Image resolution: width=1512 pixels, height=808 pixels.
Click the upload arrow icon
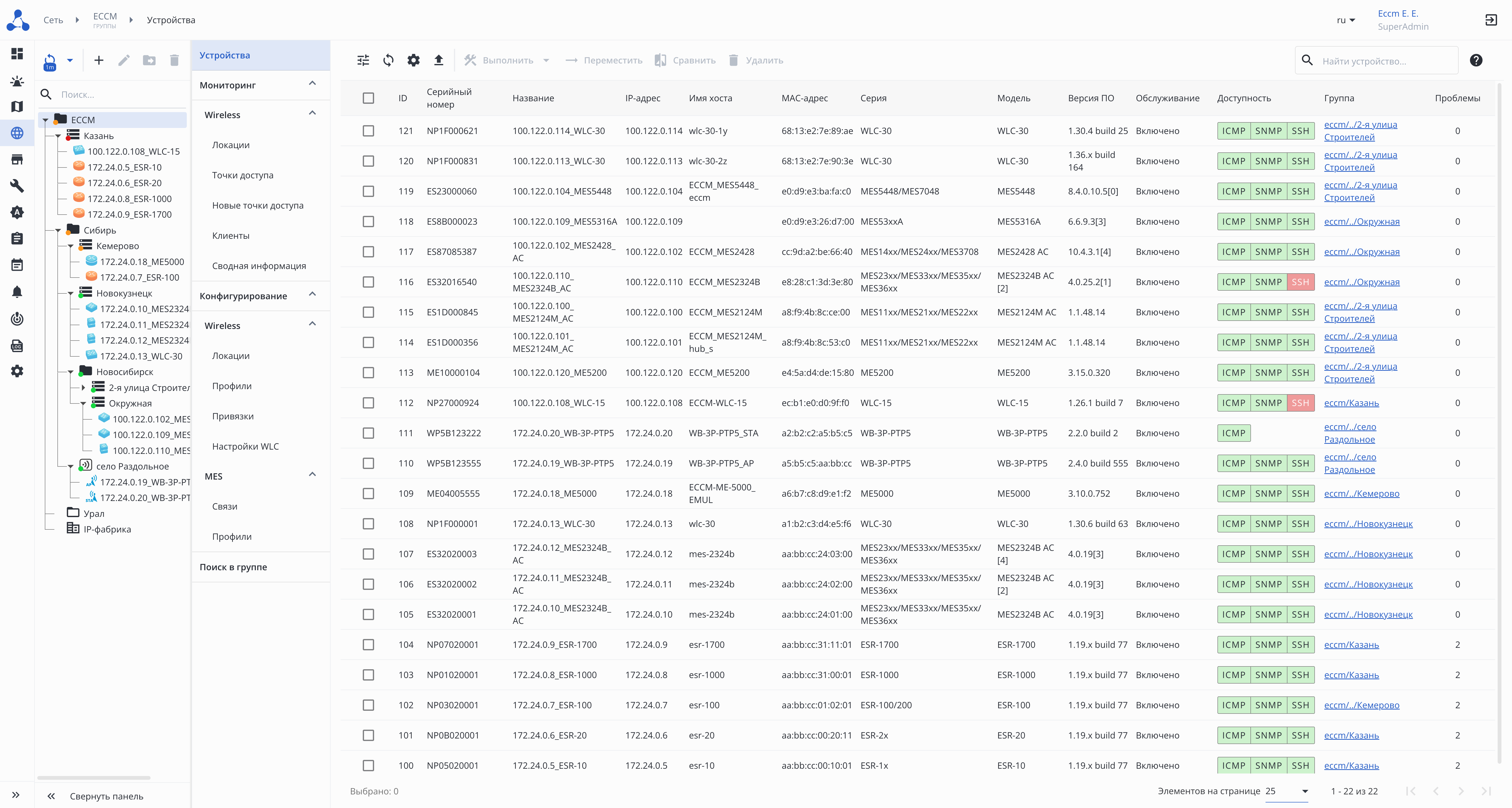[x=439, y=60]
